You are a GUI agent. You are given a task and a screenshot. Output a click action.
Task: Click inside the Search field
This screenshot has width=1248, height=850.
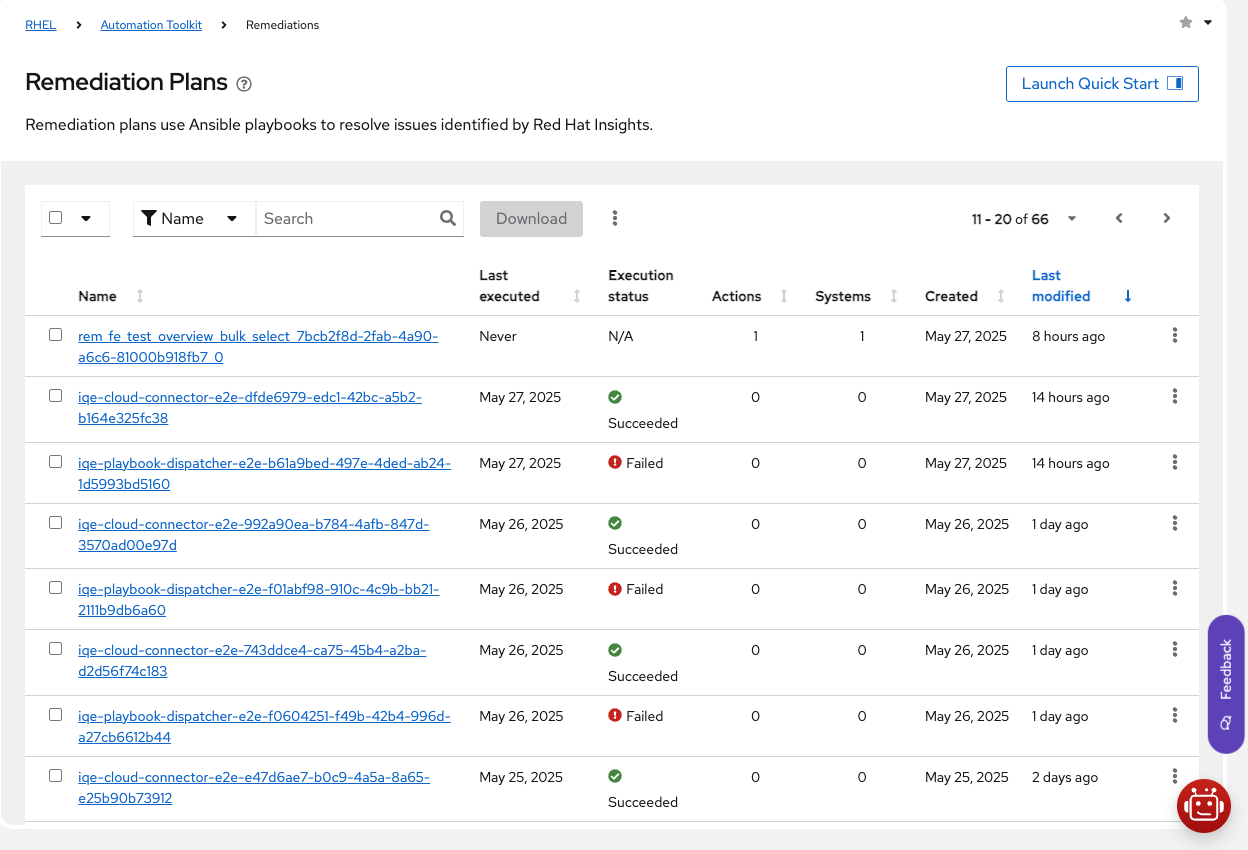tap(340, 218)
